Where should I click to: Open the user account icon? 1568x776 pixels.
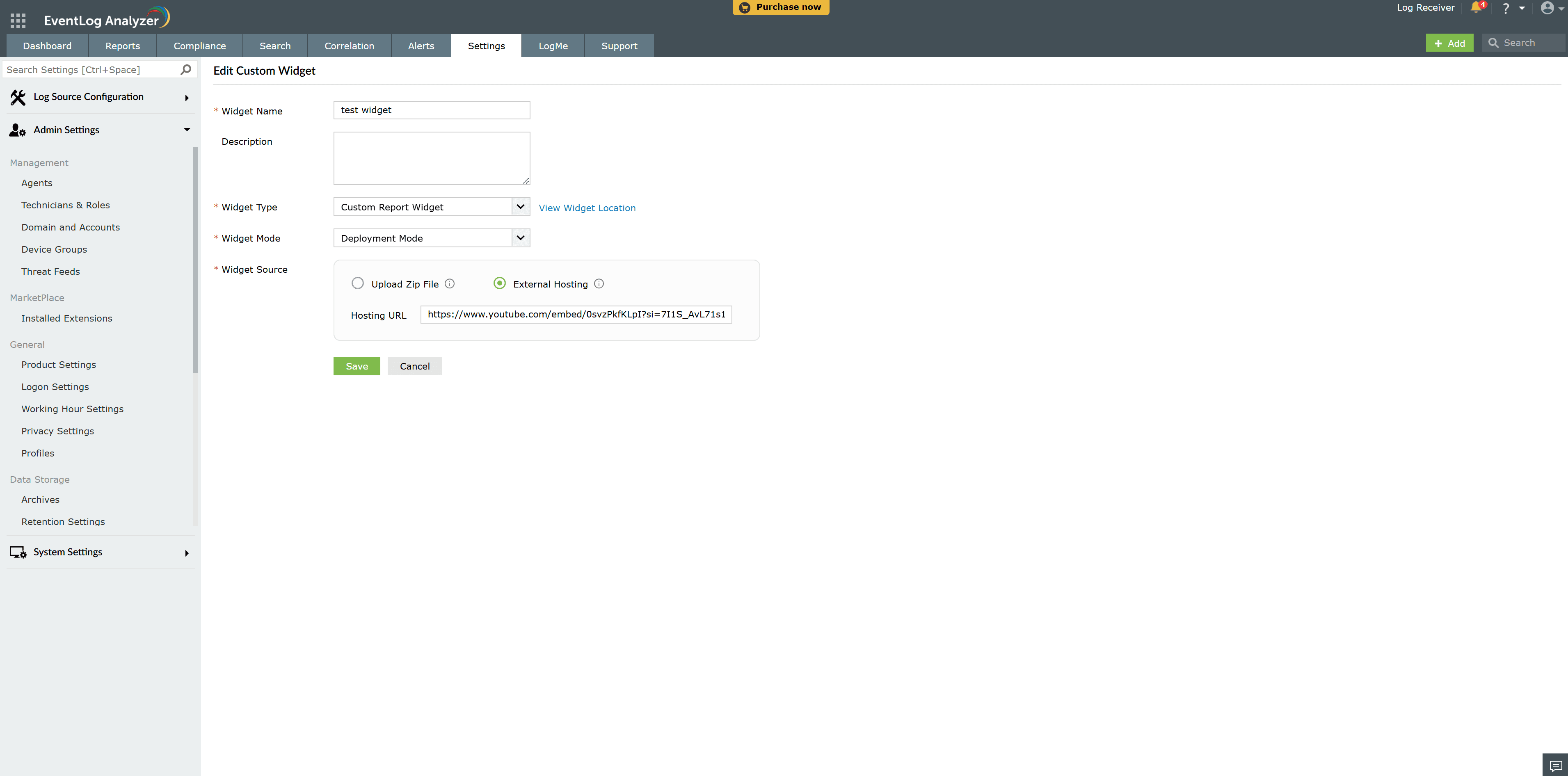click(x=1548, y=9)
